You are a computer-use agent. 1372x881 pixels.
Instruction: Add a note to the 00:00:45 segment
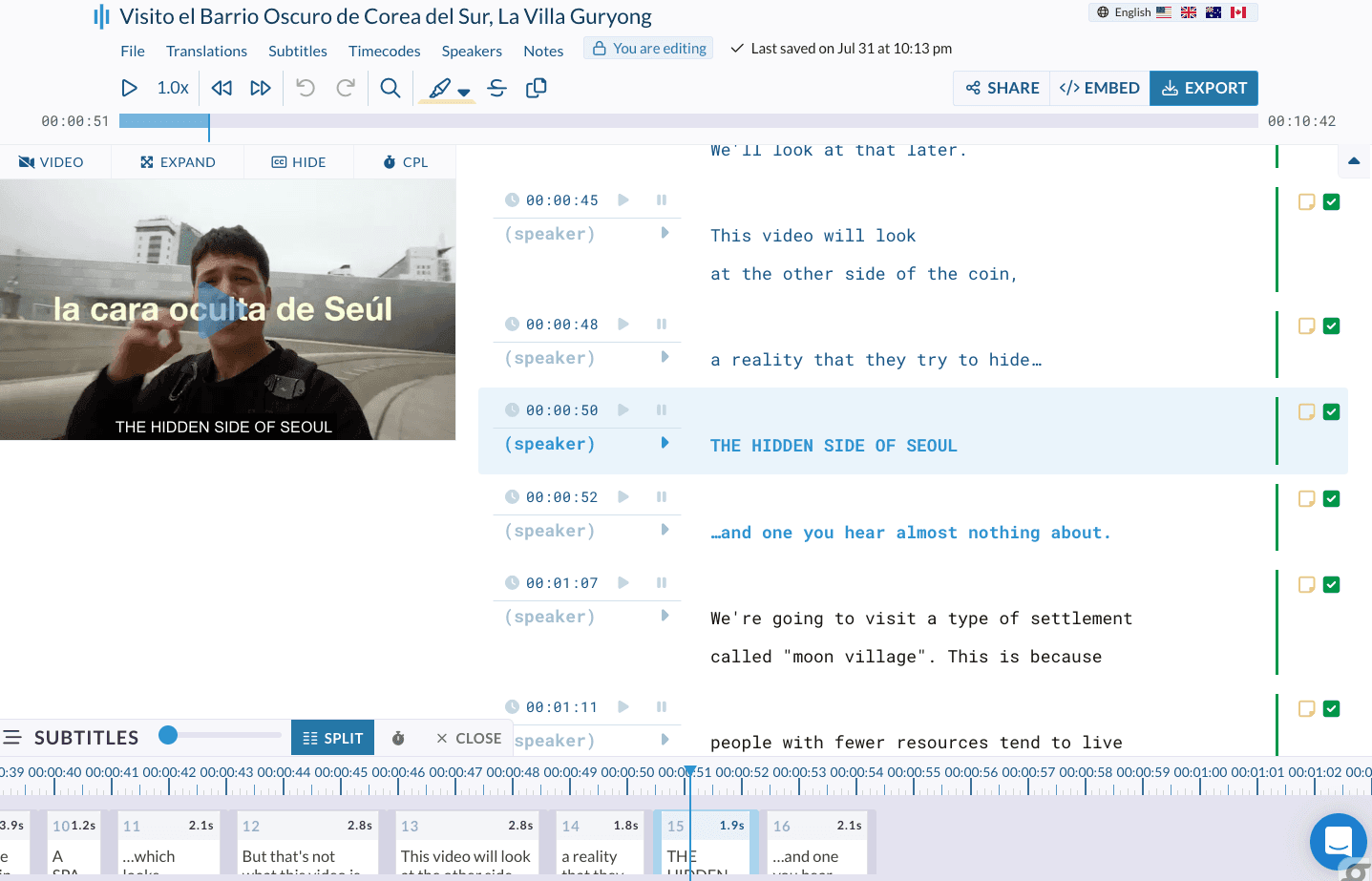1306,201
